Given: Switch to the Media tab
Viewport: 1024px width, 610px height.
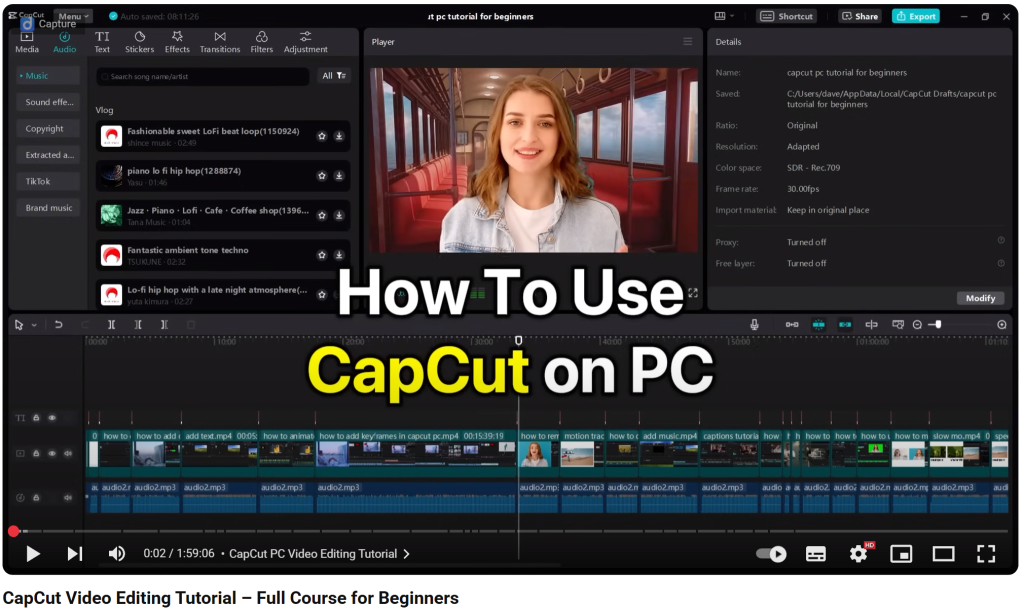Looking at the screenshot, I should (x=27, y=42).
